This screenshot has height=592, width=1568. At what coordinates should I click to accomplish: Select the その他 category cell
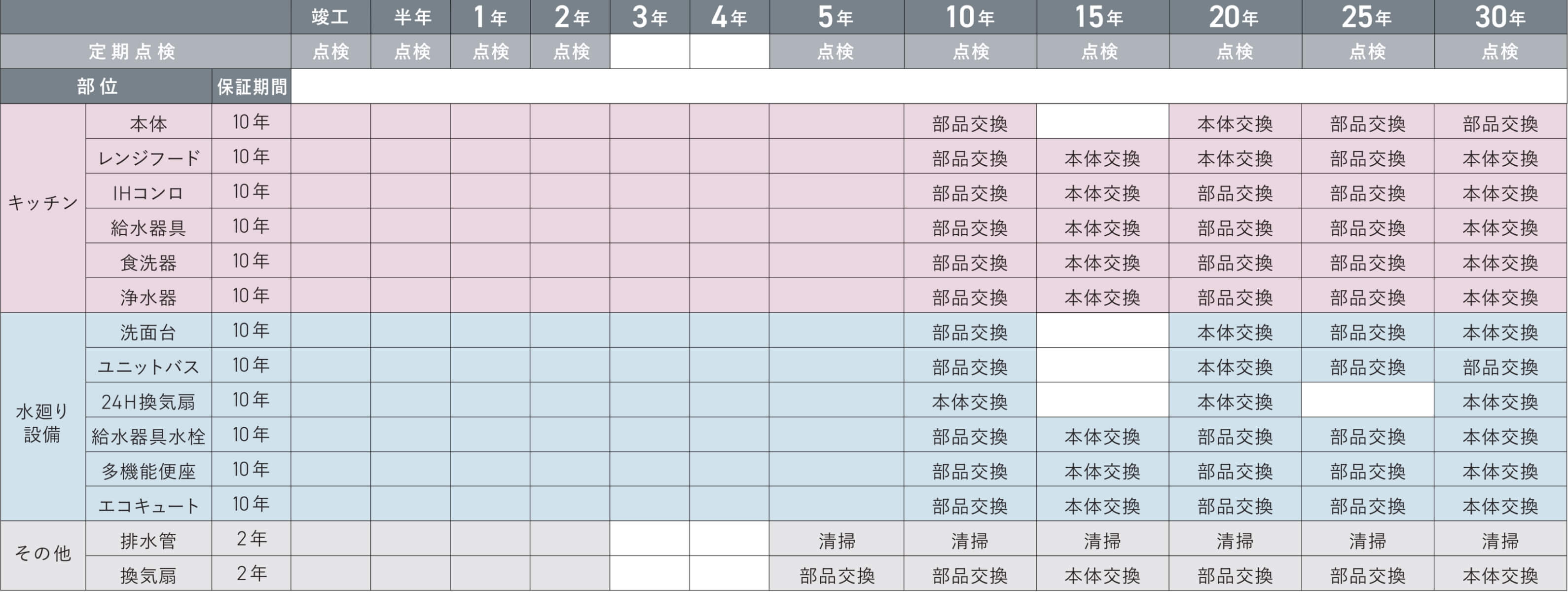click(42, 556)
